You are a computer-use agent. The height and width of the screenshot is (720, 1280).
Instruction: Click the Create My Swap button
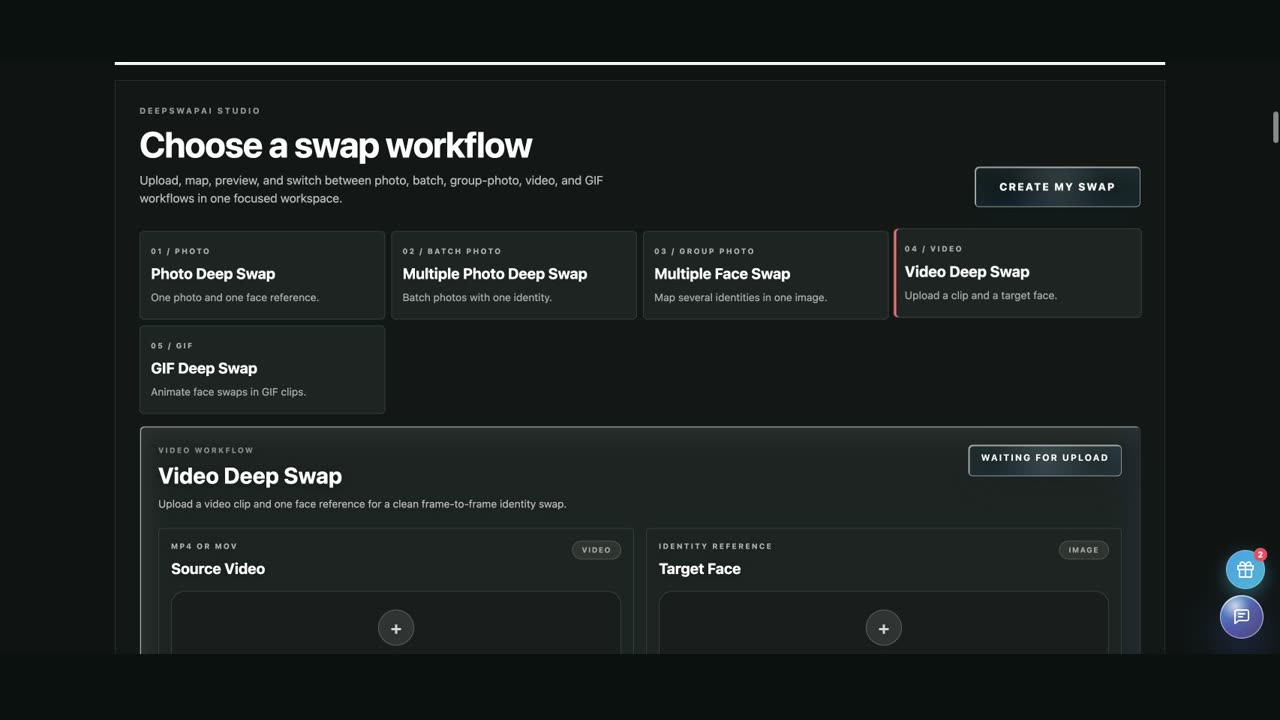[x=1057, y=187]
